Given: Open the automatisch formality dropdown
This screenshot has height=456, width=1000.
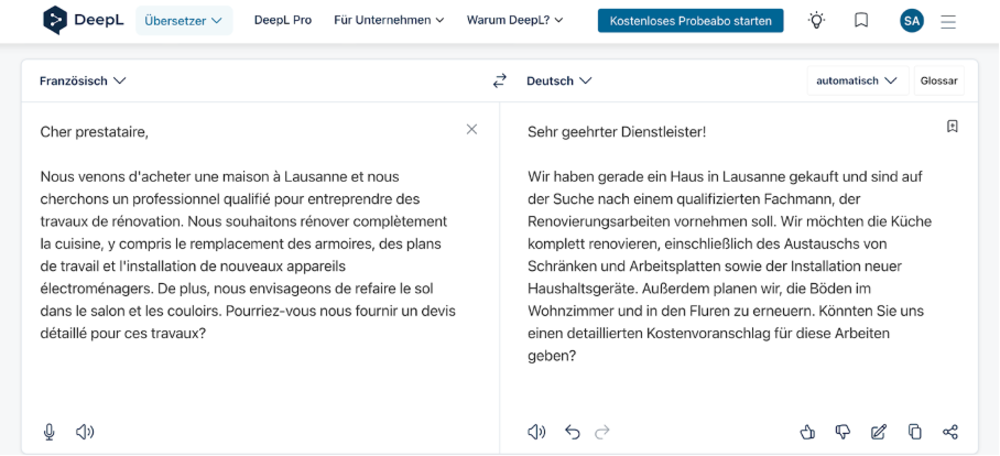Looking at the screenshot, I should click(x=858, y=81).
